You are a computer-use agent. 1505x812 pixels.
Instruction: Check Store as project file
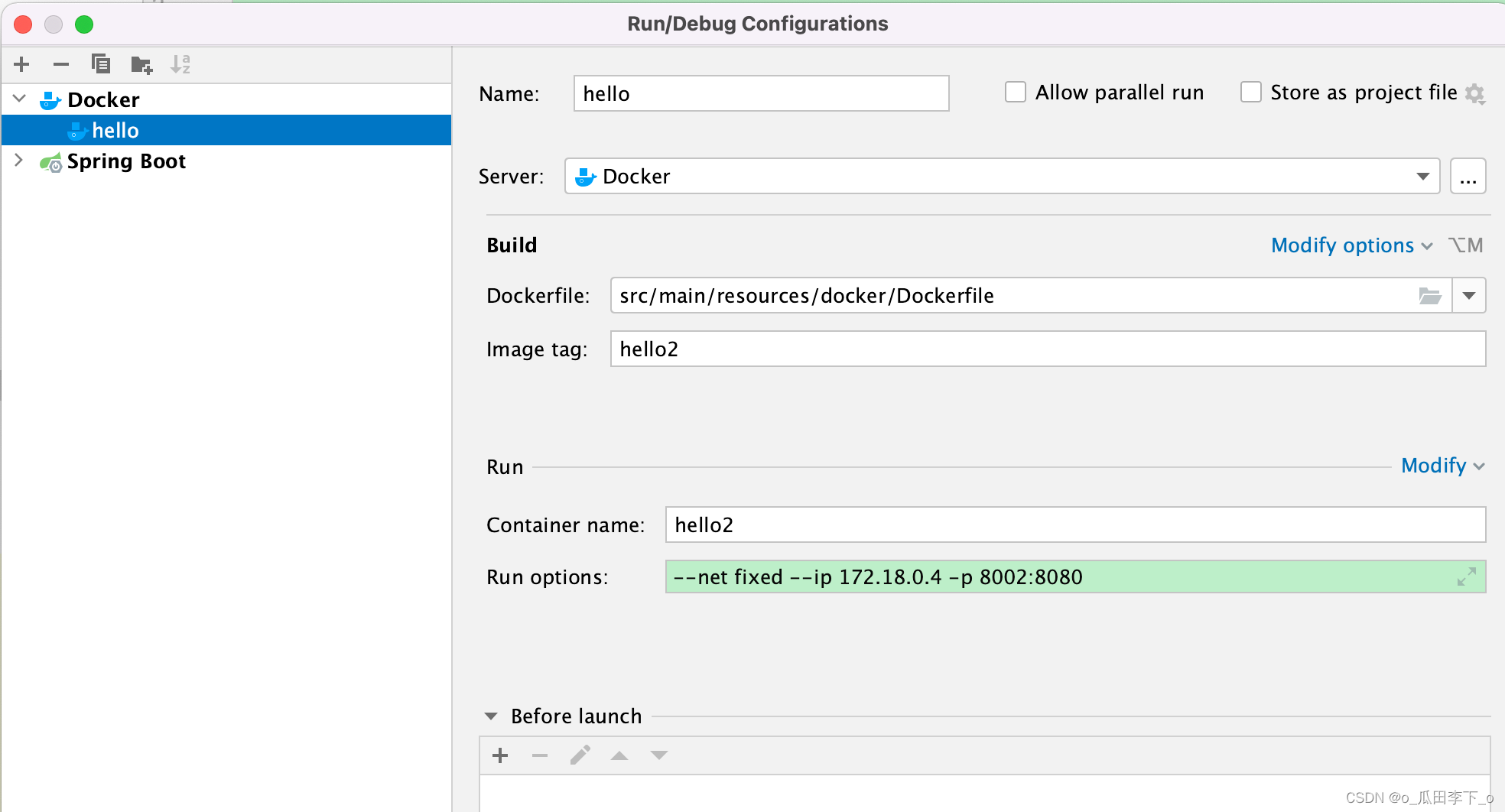(1251, 93)
